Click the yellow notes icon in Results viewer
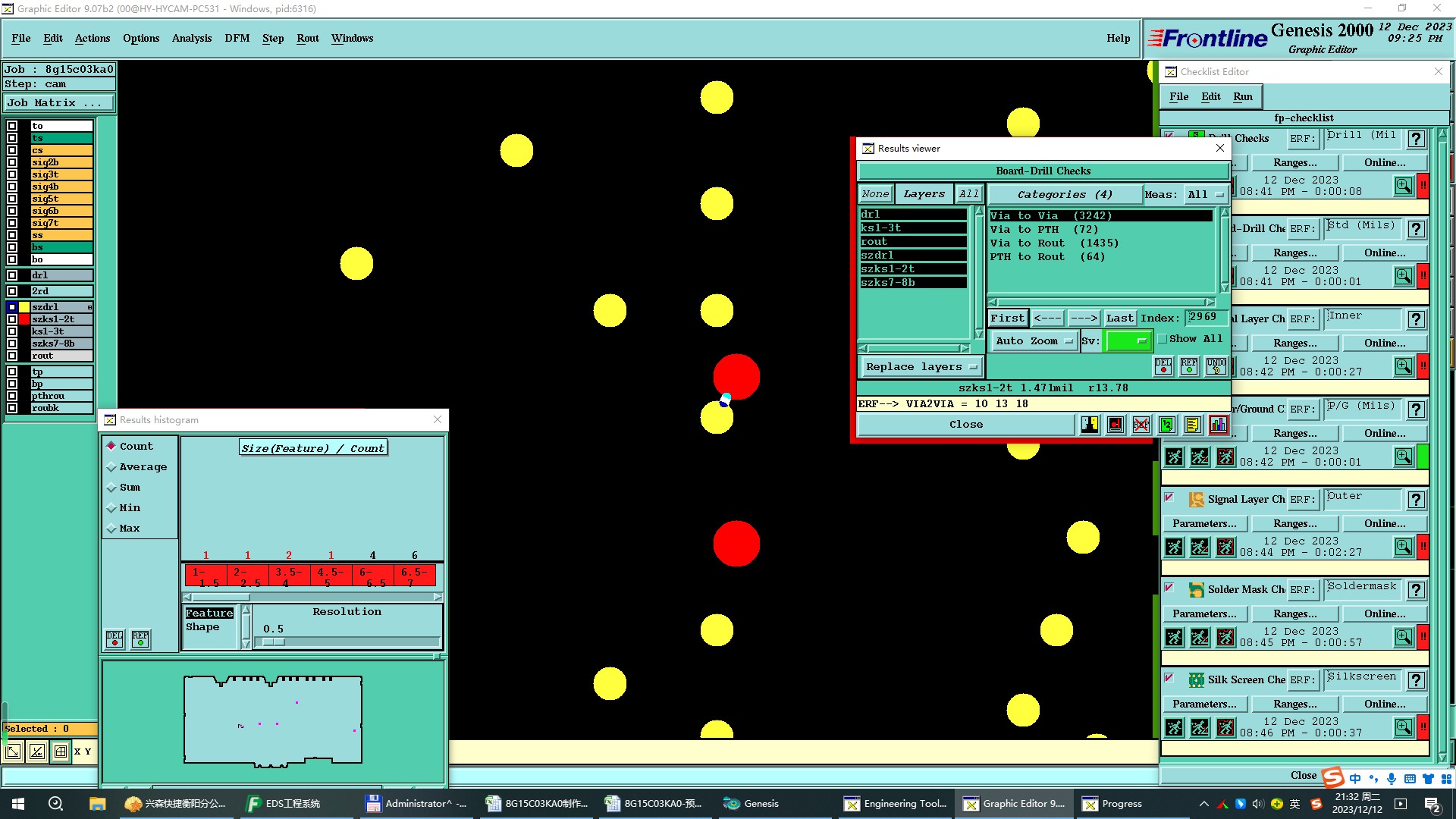Screen dimensions: 1456x819 click(1193, 425)
